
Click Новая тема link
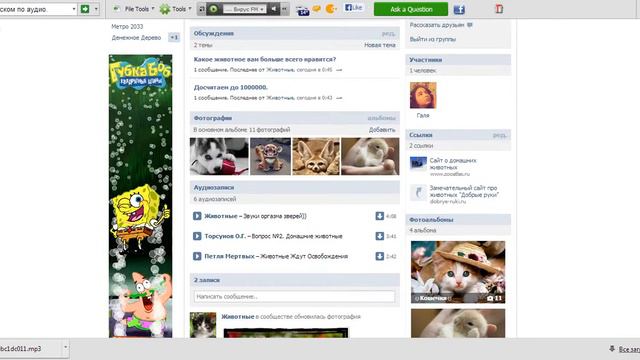click(380, 45)
